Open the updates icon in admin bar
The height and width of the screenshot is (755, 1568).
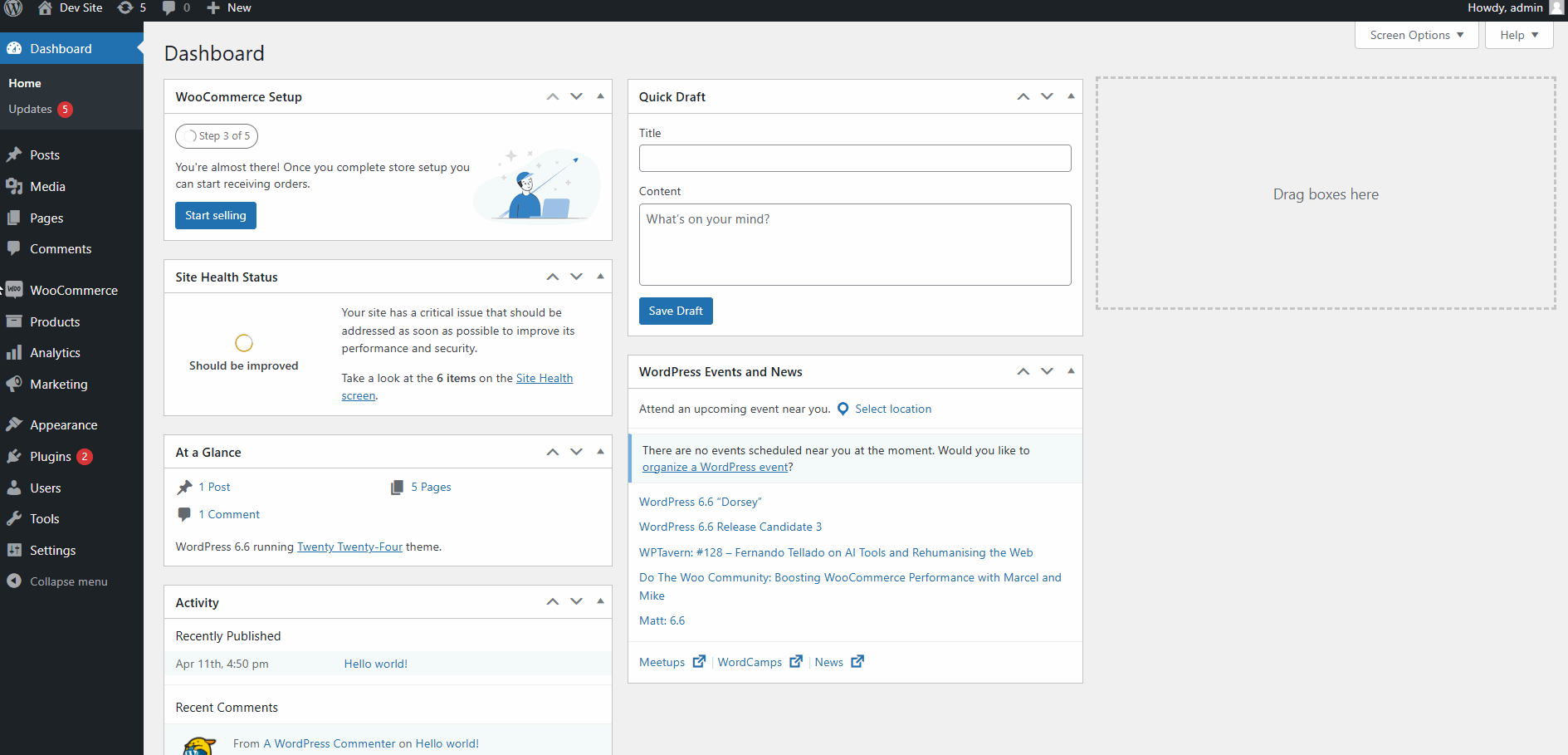[125, 8]
